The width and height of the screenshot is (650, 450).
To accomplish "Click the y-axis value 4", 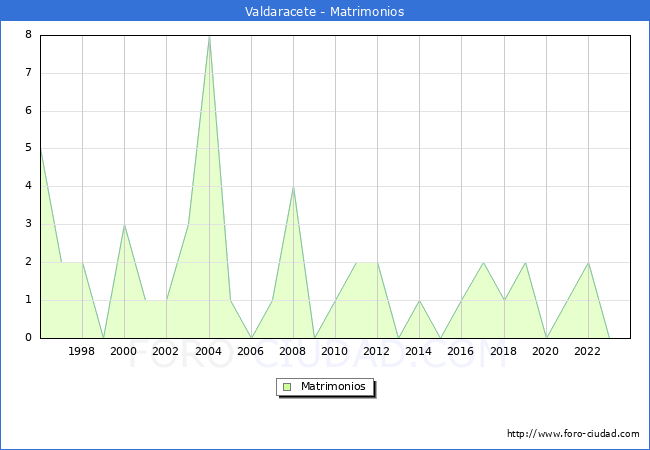I will 28,185.
